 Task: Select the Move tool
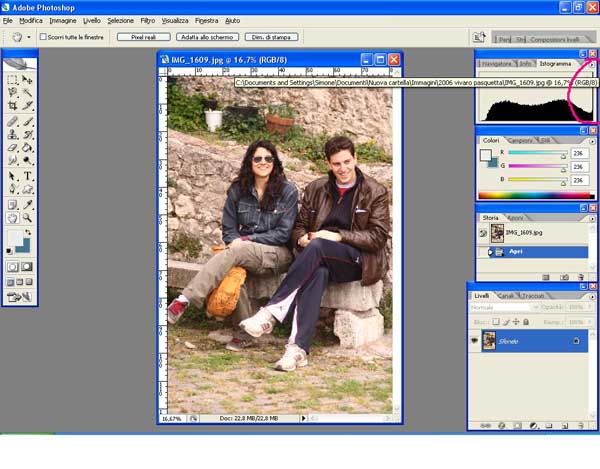[28, 79]
